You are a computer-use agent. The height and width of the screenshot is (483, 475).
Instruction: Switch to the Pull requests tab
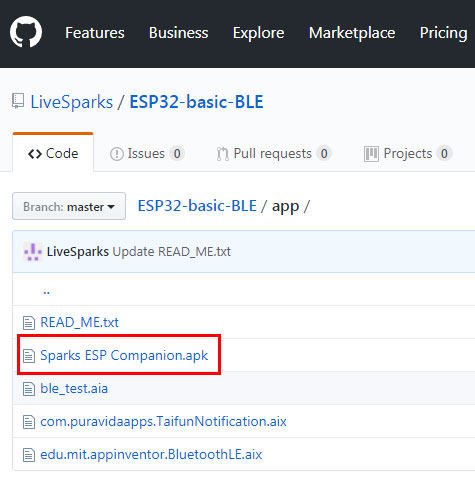tap(274, 154)
